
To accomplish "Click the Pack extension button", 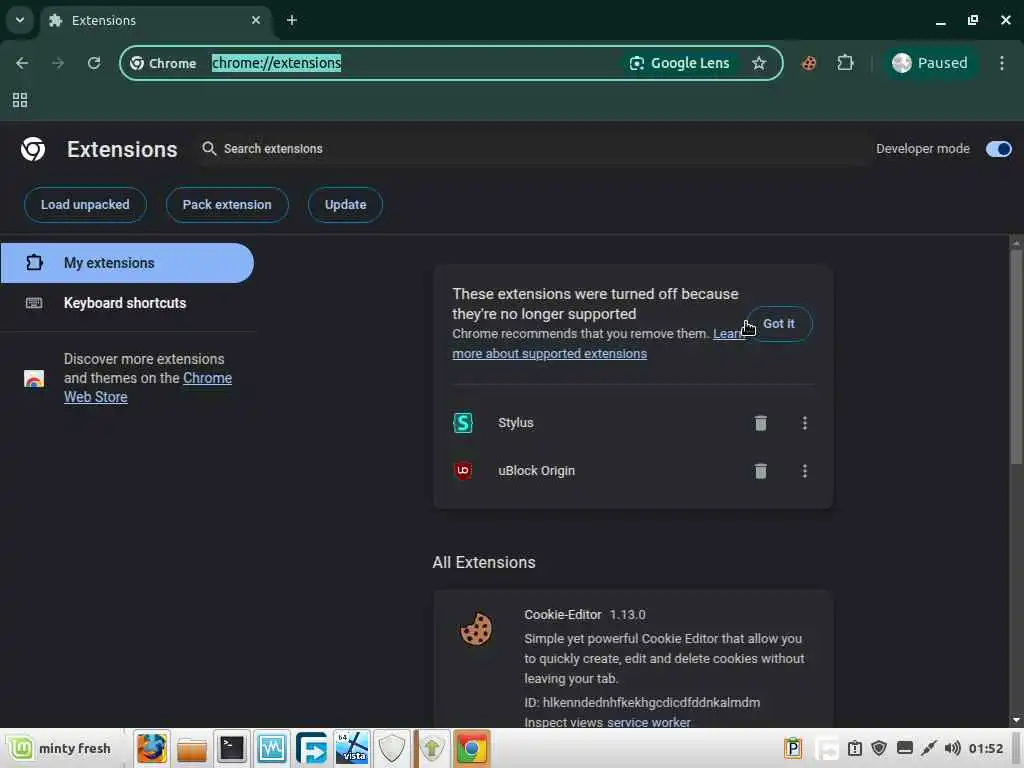I will [227, 204].
